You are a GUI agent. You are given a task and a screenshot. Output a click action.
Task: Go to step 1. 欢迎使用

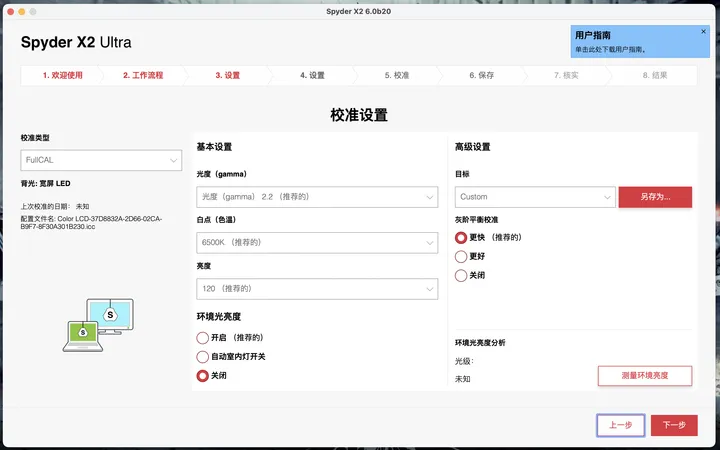click(62, 75)
